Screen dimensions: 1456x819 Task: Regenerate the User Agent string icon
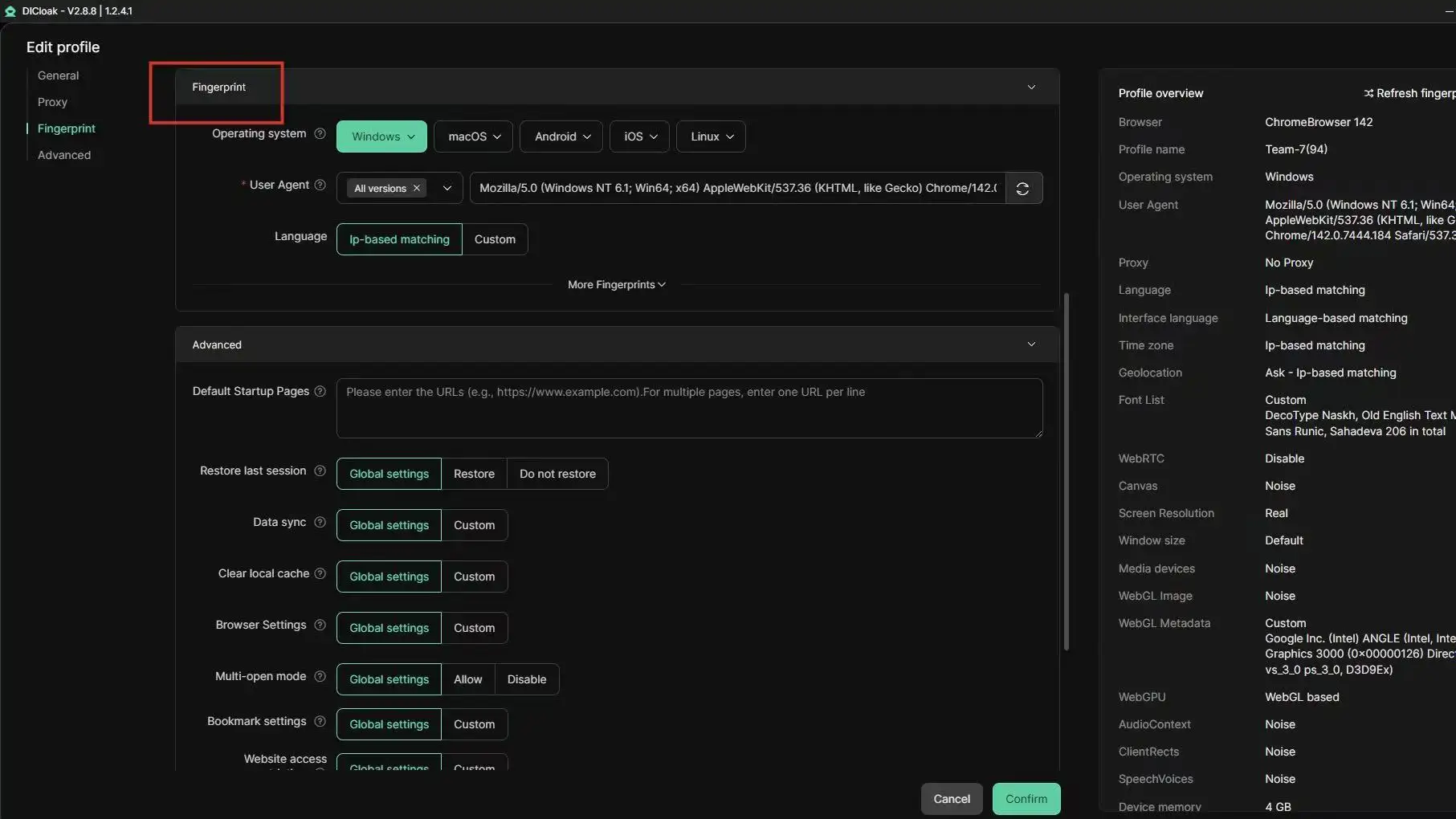point(1022,188)
